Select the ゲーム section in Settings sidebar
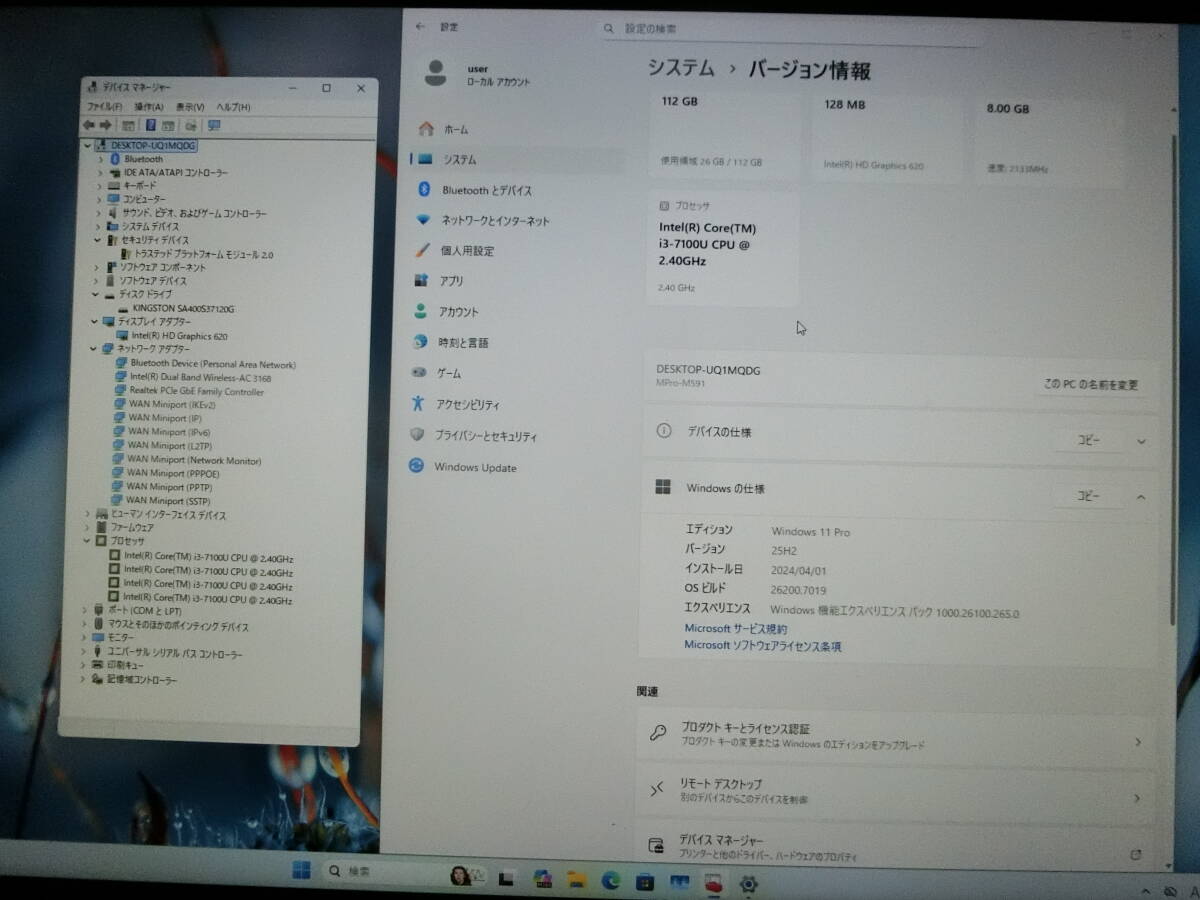 [x=449, y=373]
